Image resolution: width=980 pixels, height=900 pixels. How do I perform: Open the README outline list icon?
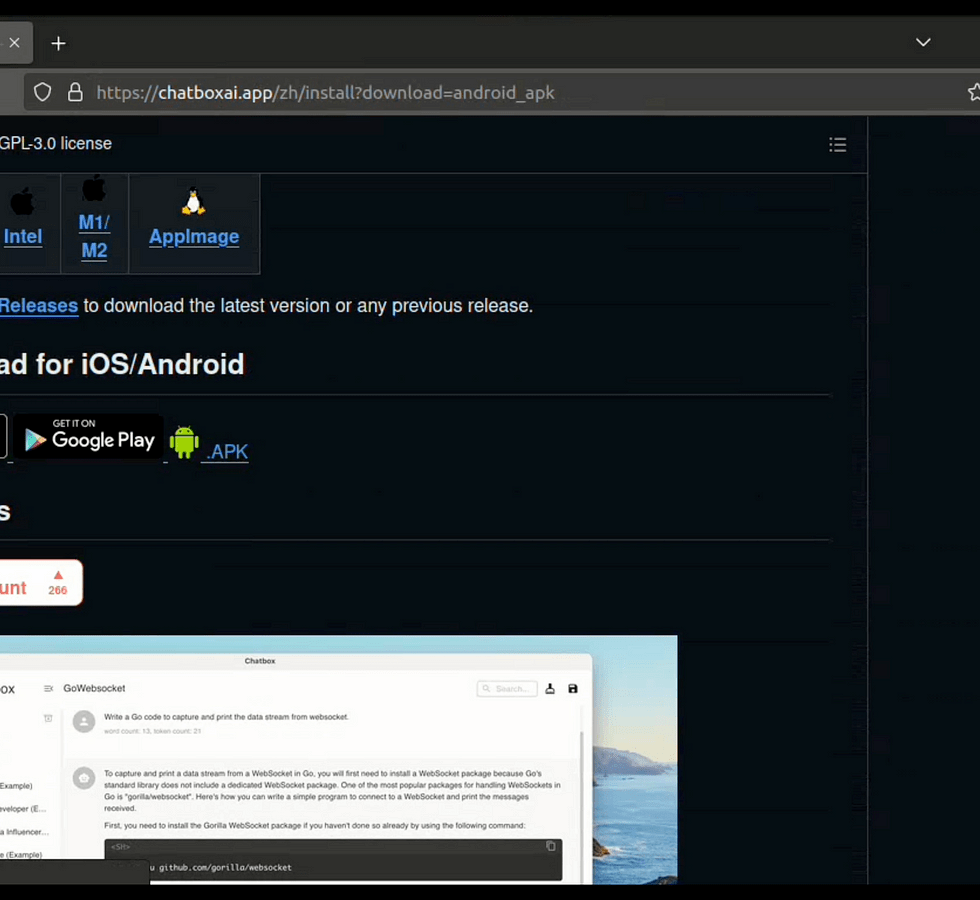point(838,145)
